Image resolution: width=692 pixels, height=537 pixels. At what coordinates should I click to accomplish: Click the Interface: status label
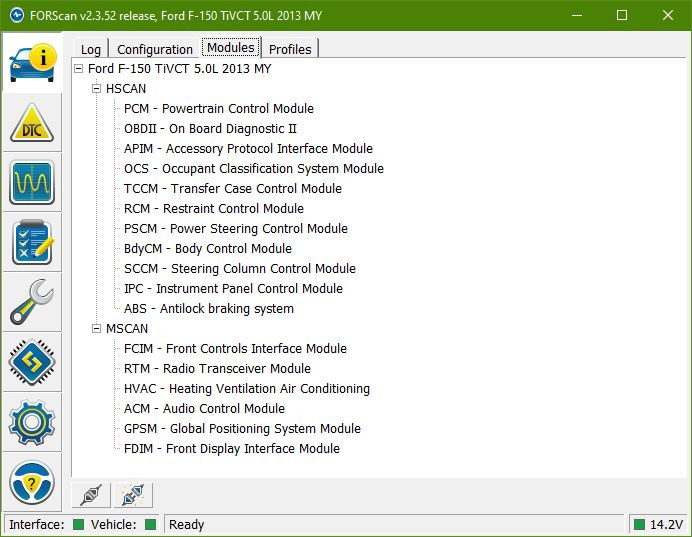[x=37, y=525]
